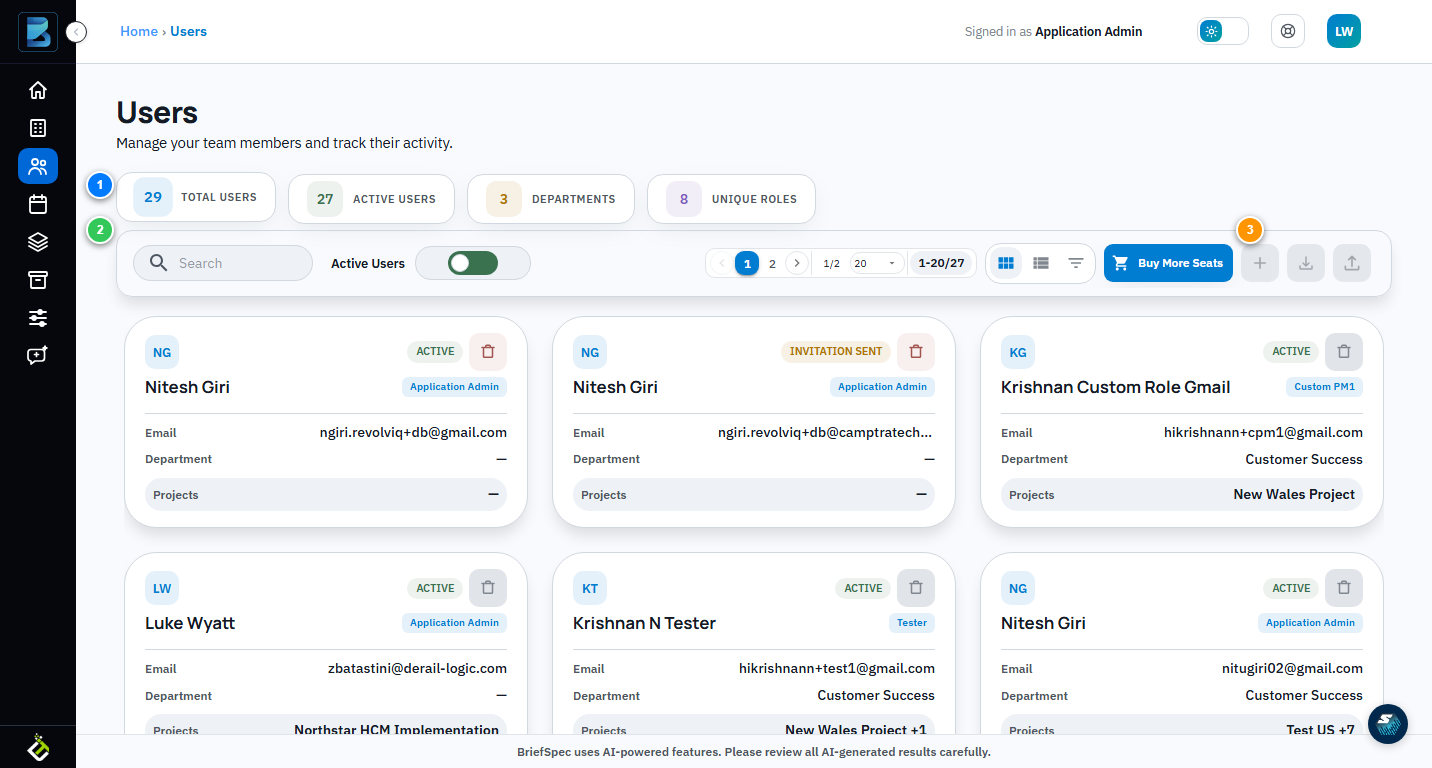This screenshot has width=1432, height=768.
Task: Click the KT avatar on Krishnan N Tester card
Action: 590,589
